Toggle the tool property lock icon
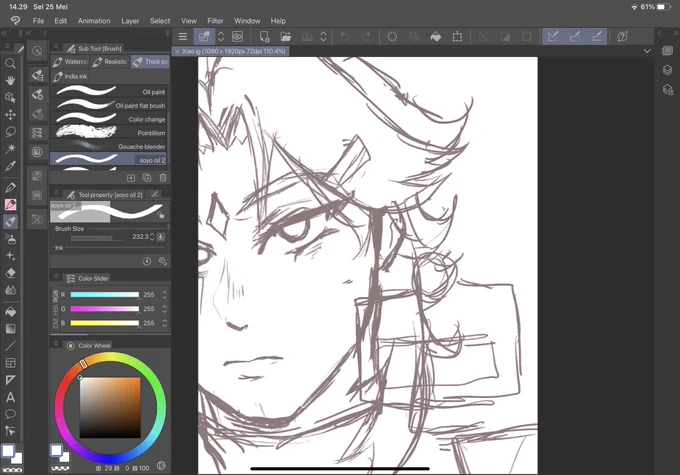680x475 pixels. [x=160, y=215]
